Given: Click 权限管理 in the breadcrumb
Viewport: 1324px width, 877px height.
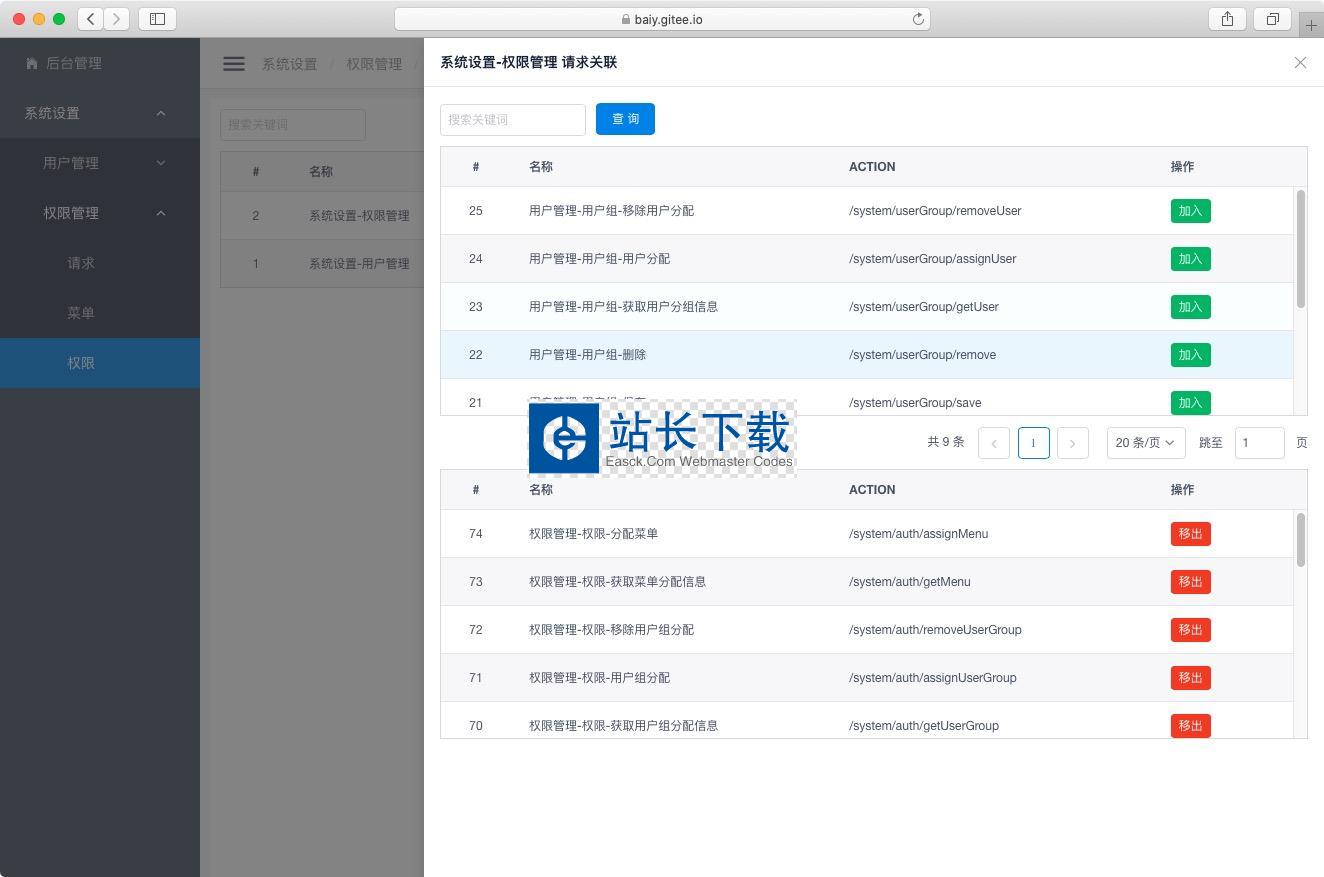Looking at the screenshot, I should coord(374,64).
